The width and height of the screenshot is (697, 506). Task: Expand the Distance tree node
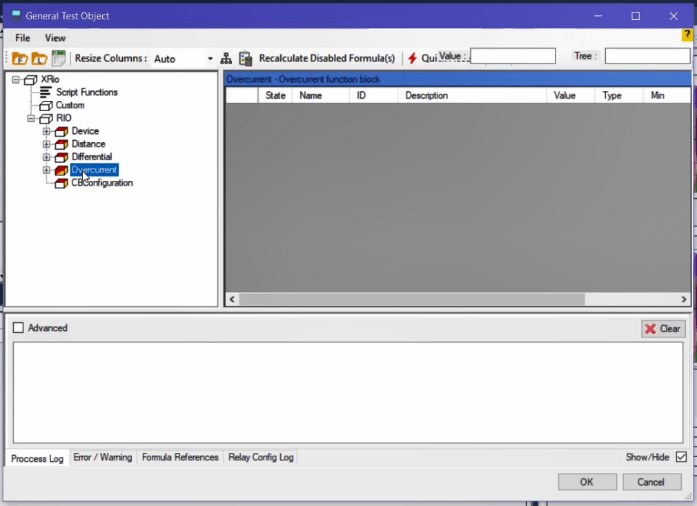[46, 144]
